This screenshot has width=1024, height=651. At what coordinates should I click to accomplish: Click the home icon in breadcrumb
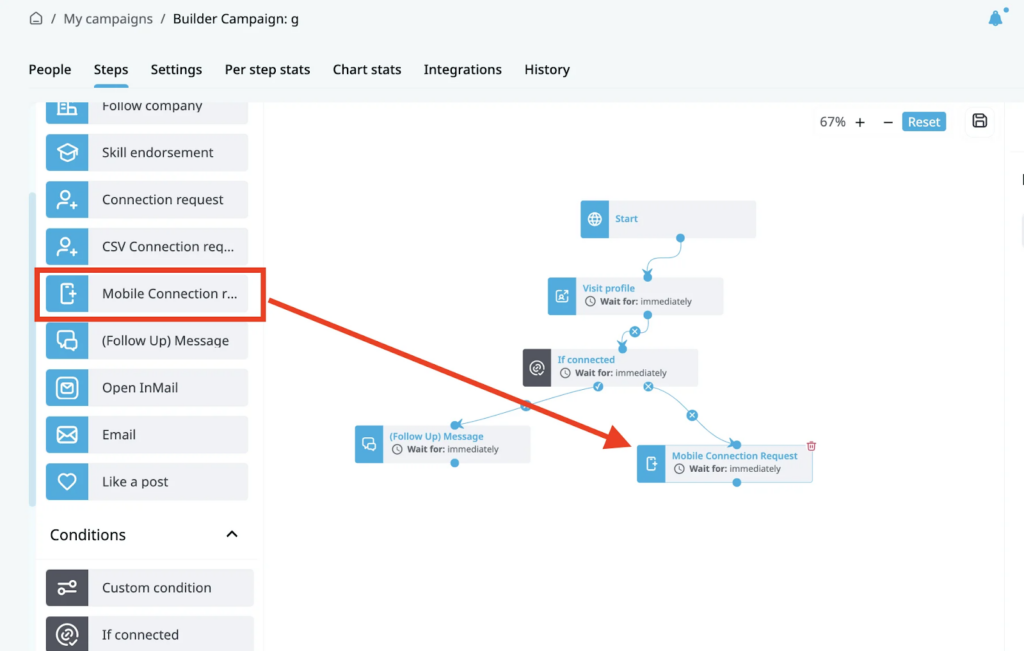pos(36,19)
